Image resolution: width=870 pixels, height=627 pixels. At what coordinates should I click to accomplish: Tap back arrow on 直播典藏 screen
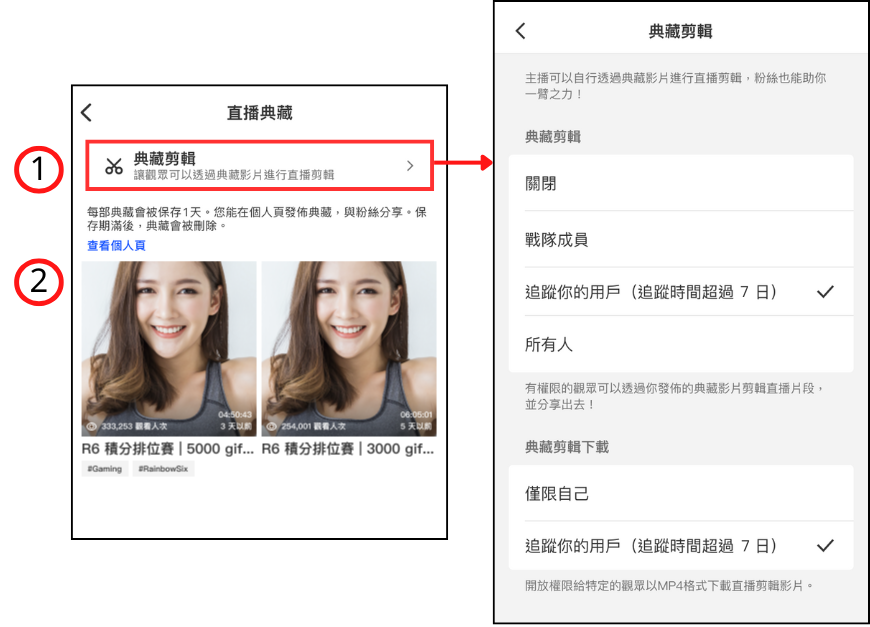tap(87, 113)
